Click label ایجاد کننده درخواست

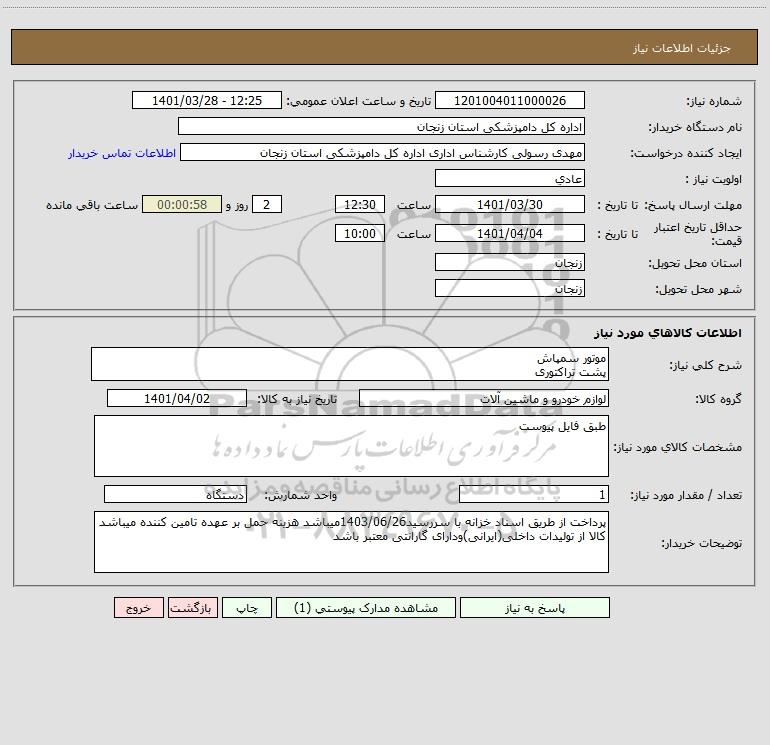click(x=686, y=153)
